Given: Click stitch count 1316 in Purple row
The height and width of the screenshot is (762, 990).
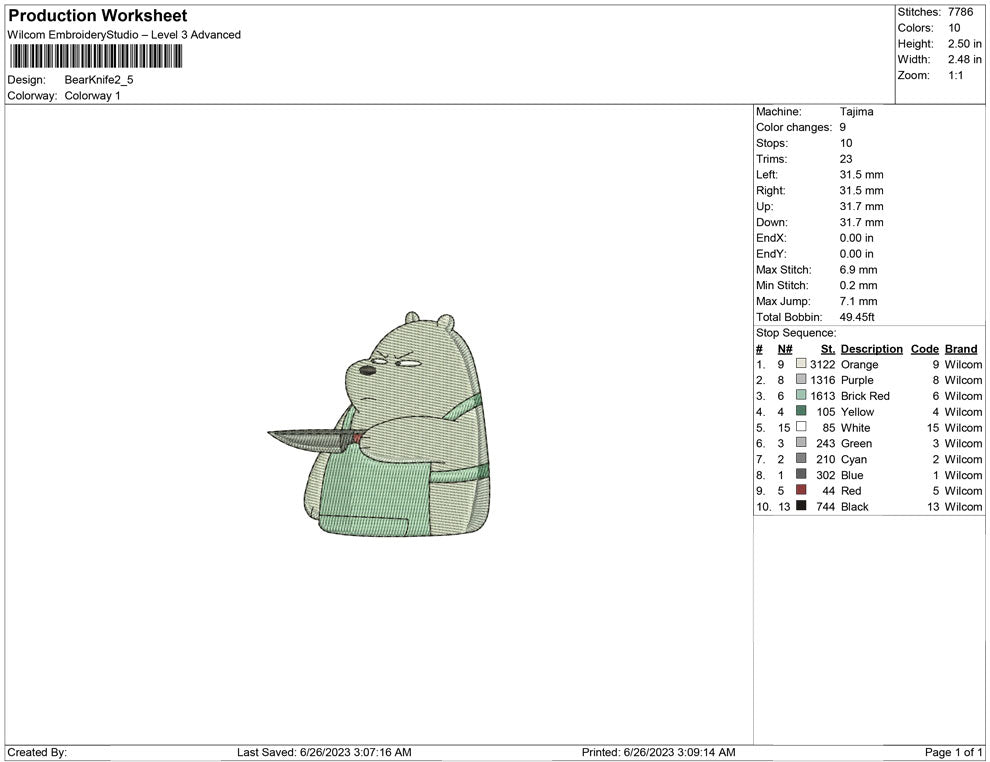Looking at the screenshot, I should (823, 380).
